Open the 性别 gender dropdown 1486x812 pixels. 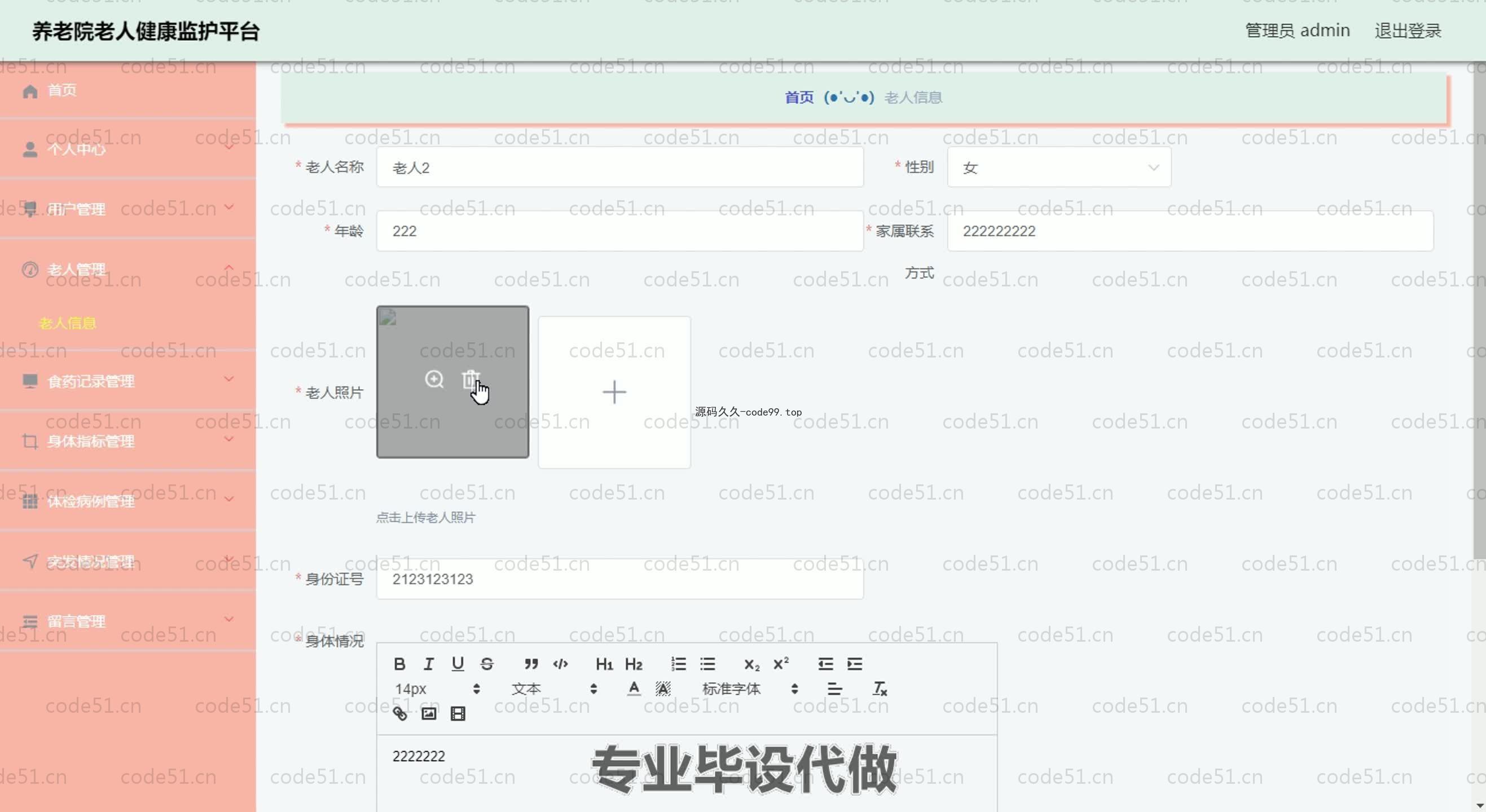click(1059, 167)
